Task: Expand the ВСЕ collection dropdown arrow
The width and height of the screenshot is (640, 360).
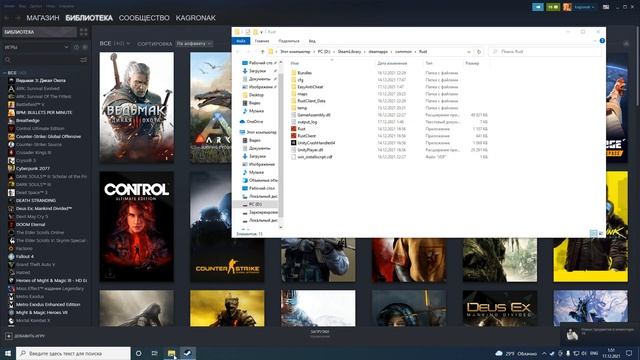Action: click(128, 43)
